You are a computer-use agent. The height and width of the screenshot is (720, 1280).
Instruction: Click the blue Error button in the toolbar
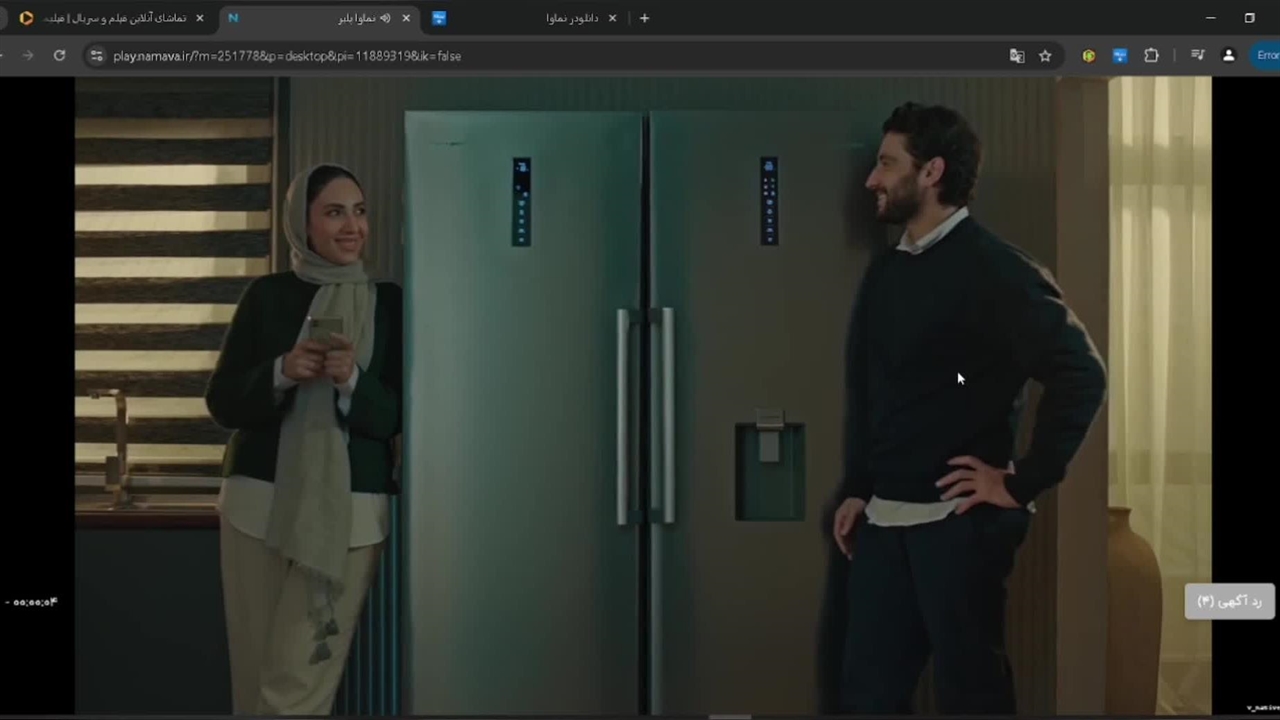coord(1266,56)
